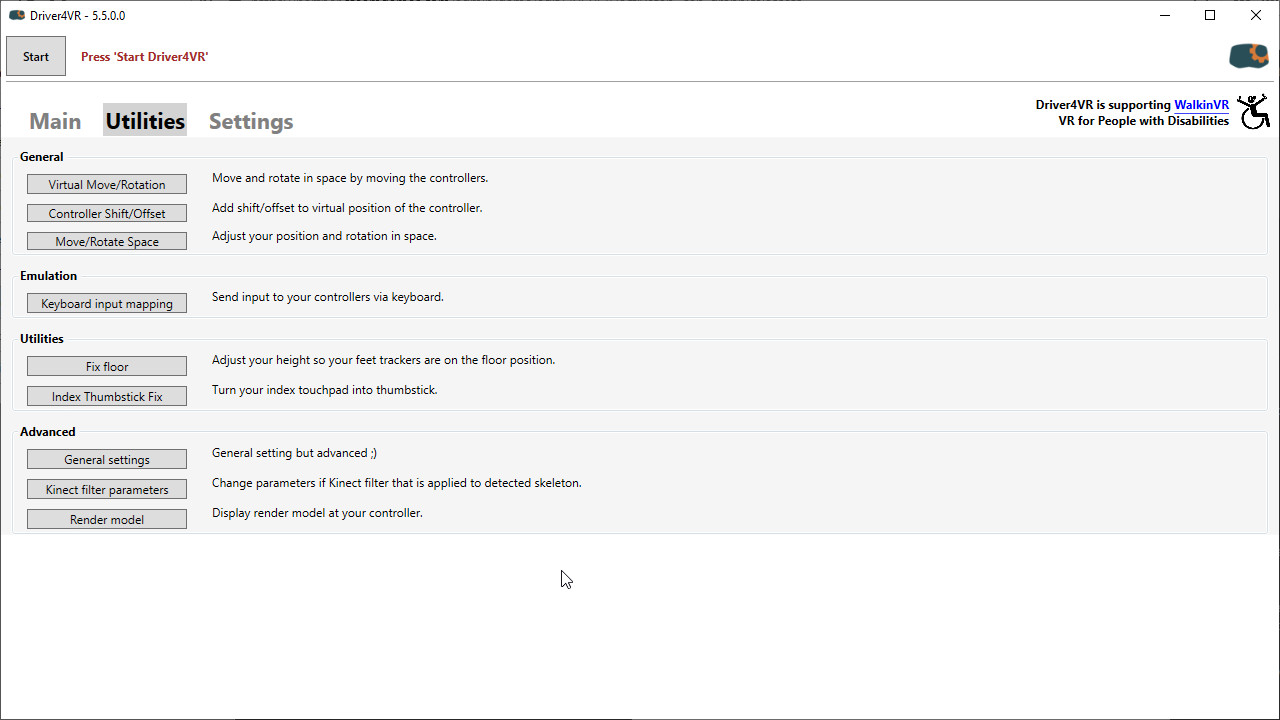Launch the Move/Rotate Space tool
Image resolution: width=1280 pixels, height=720 pixels.
click(107, 241)
